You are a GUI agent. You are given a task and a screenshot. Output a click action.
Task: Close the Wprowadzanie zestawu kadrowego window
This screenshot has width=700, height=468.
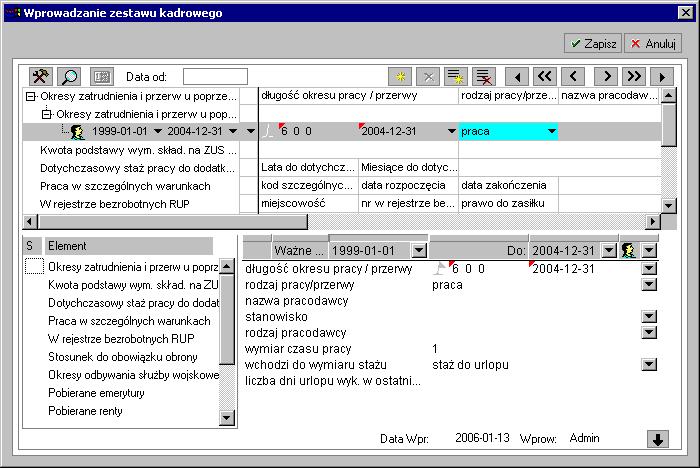pos(685,13)
